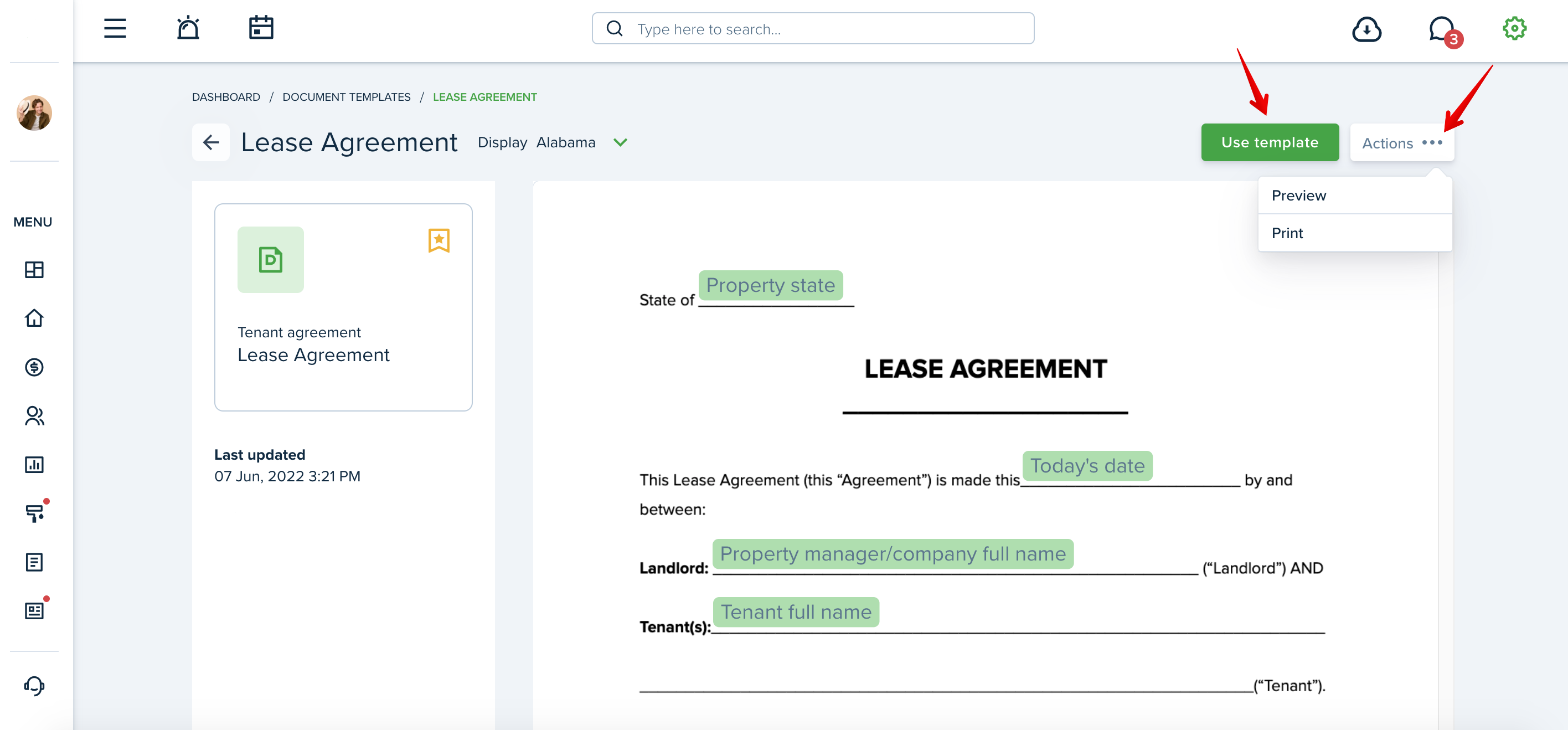Click the green document template icon

[270, 260]
